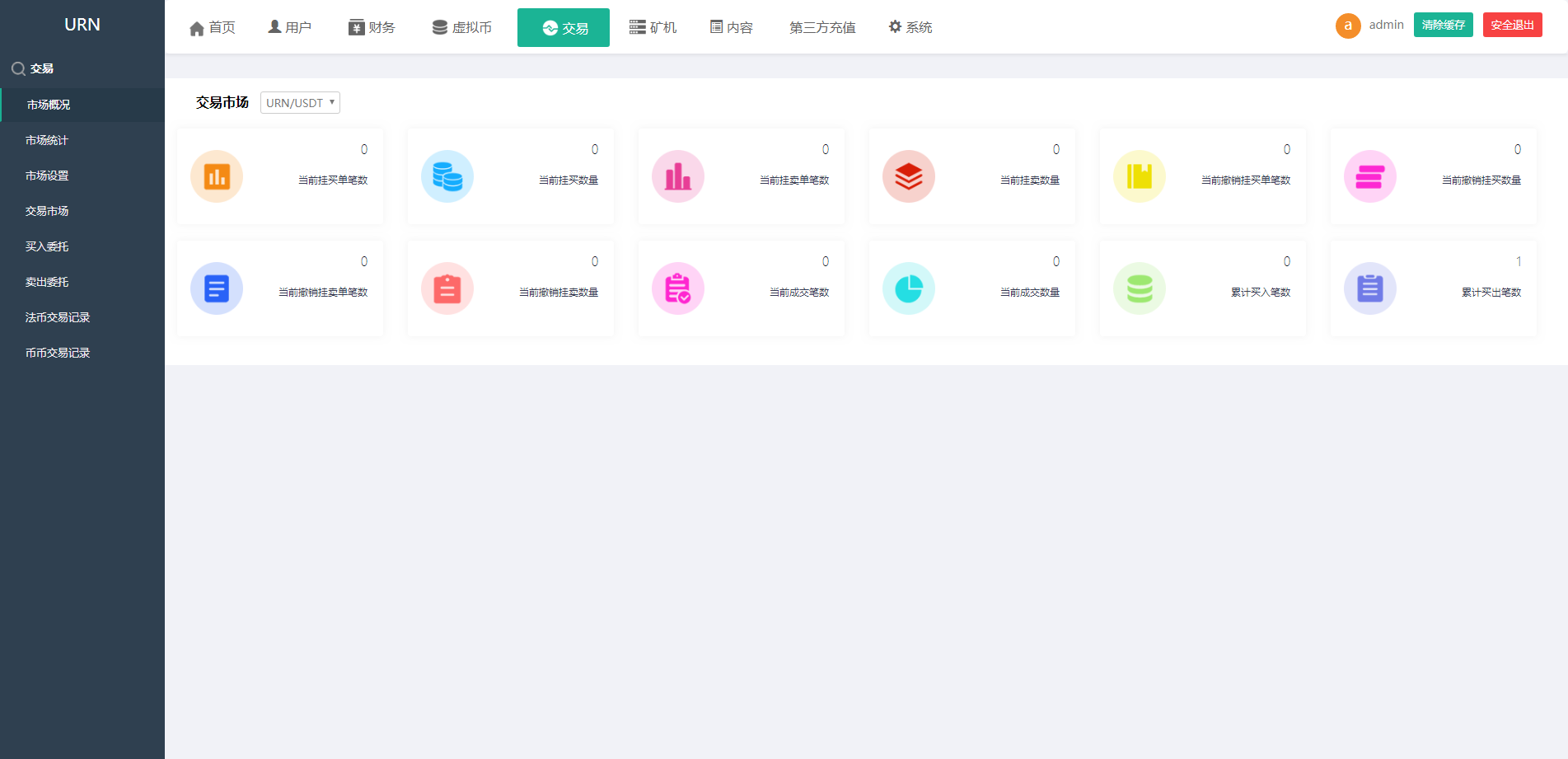Click the 清除缓存 button
This screenshot has width=1568, height=759.
pyautogui.click(x=1443, y=26)
